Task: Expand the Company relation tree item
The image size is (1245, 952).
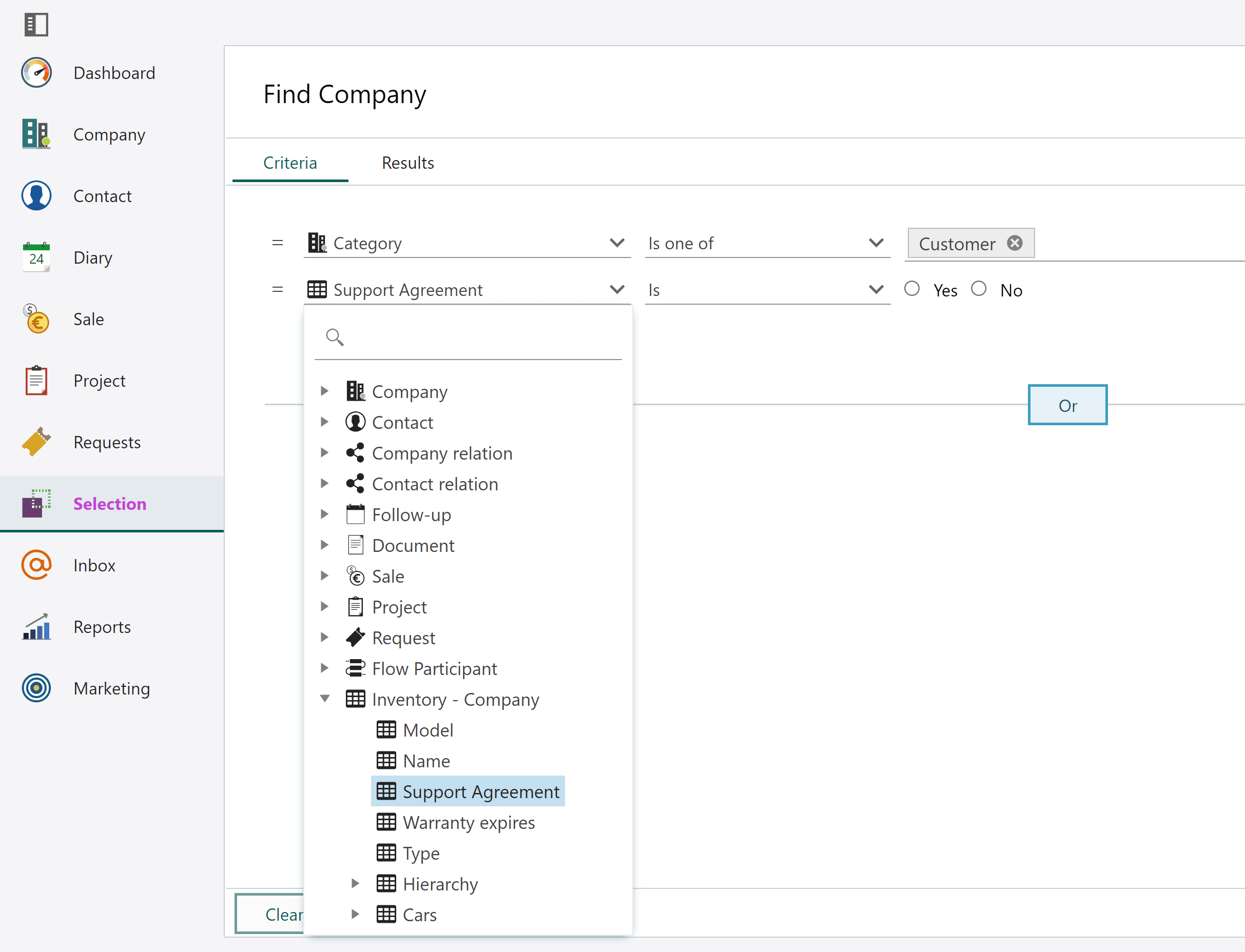Action: tap(327, 453)
